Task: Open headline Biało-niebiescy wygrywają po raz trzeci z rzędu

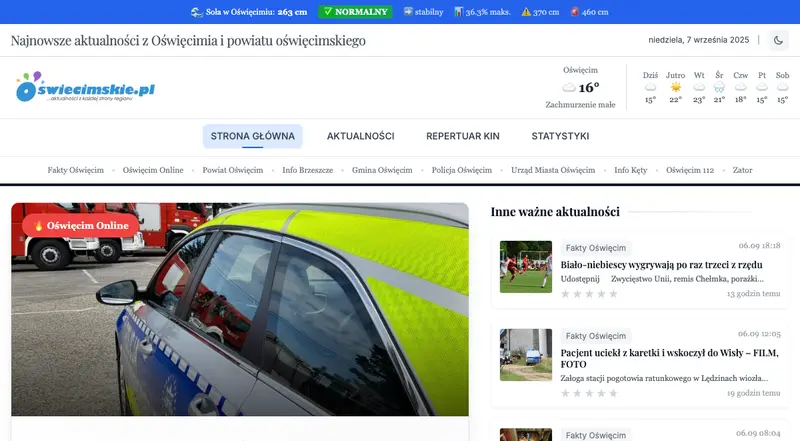Action: [661, 265]
